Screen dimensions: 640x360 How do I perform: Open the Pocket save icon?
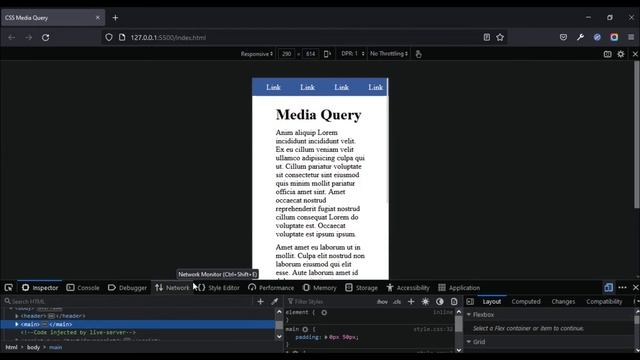563,37
